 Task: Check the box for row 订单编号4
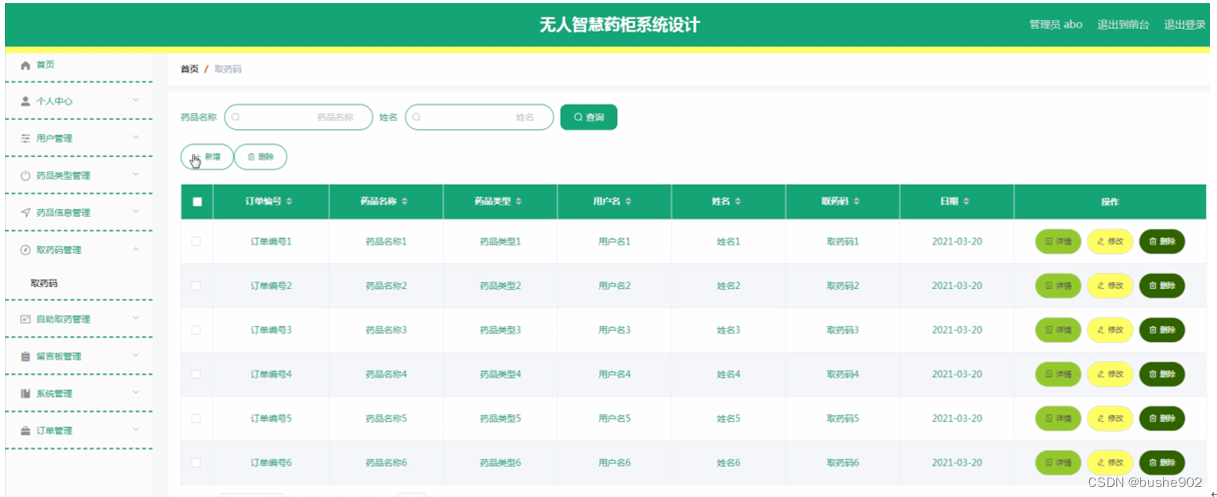196,374
